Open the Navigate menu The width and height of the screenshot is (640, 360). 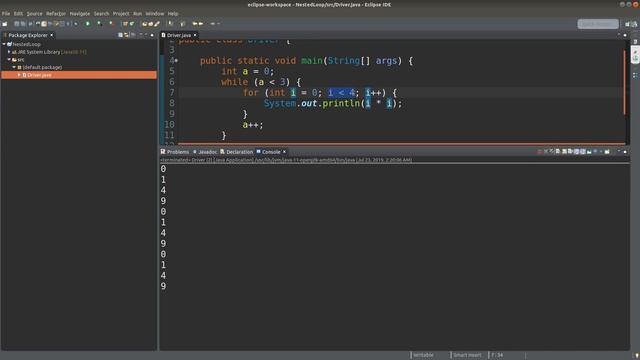[x=80, y=13]
